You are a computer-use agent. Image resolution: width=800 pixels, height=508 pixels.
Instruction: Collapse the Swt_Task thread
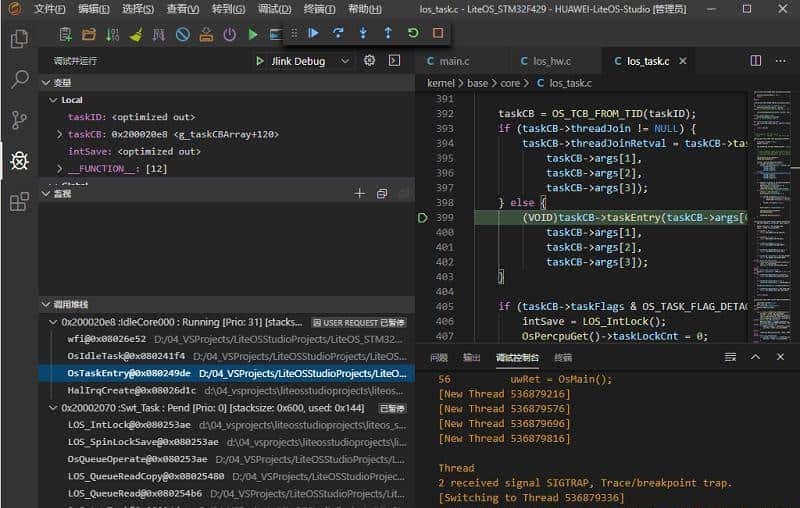53,408
